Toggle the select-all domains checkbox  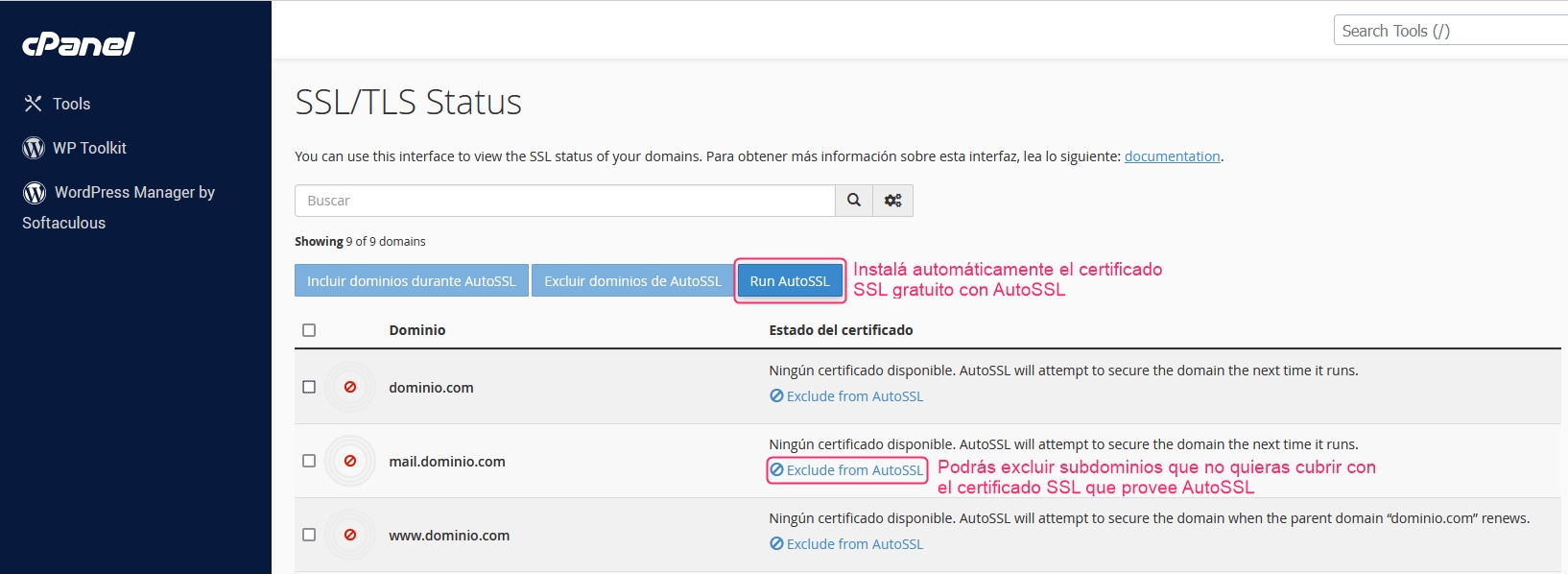[309, 330]
